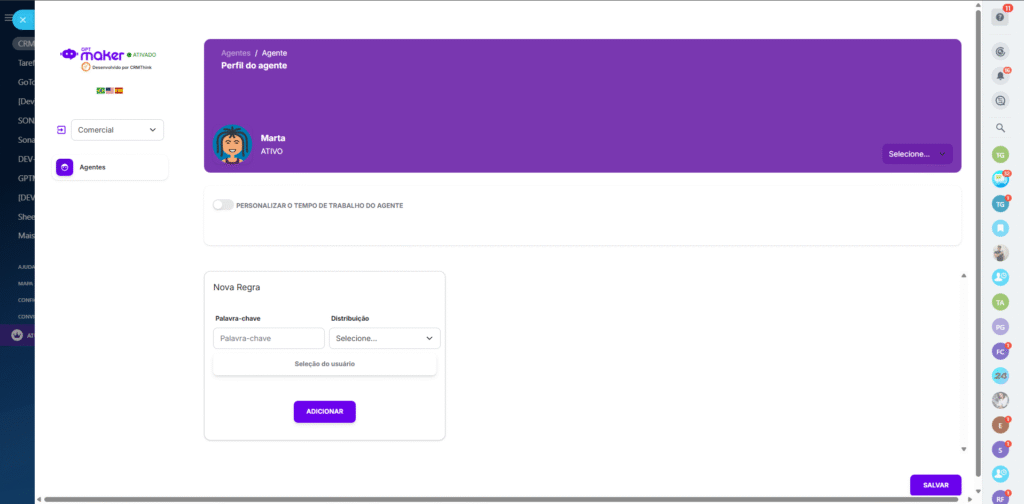This screenshot has width=1024, height=504.
Task: Go to Agentes breadcrumb link
Action: point(235,52)
